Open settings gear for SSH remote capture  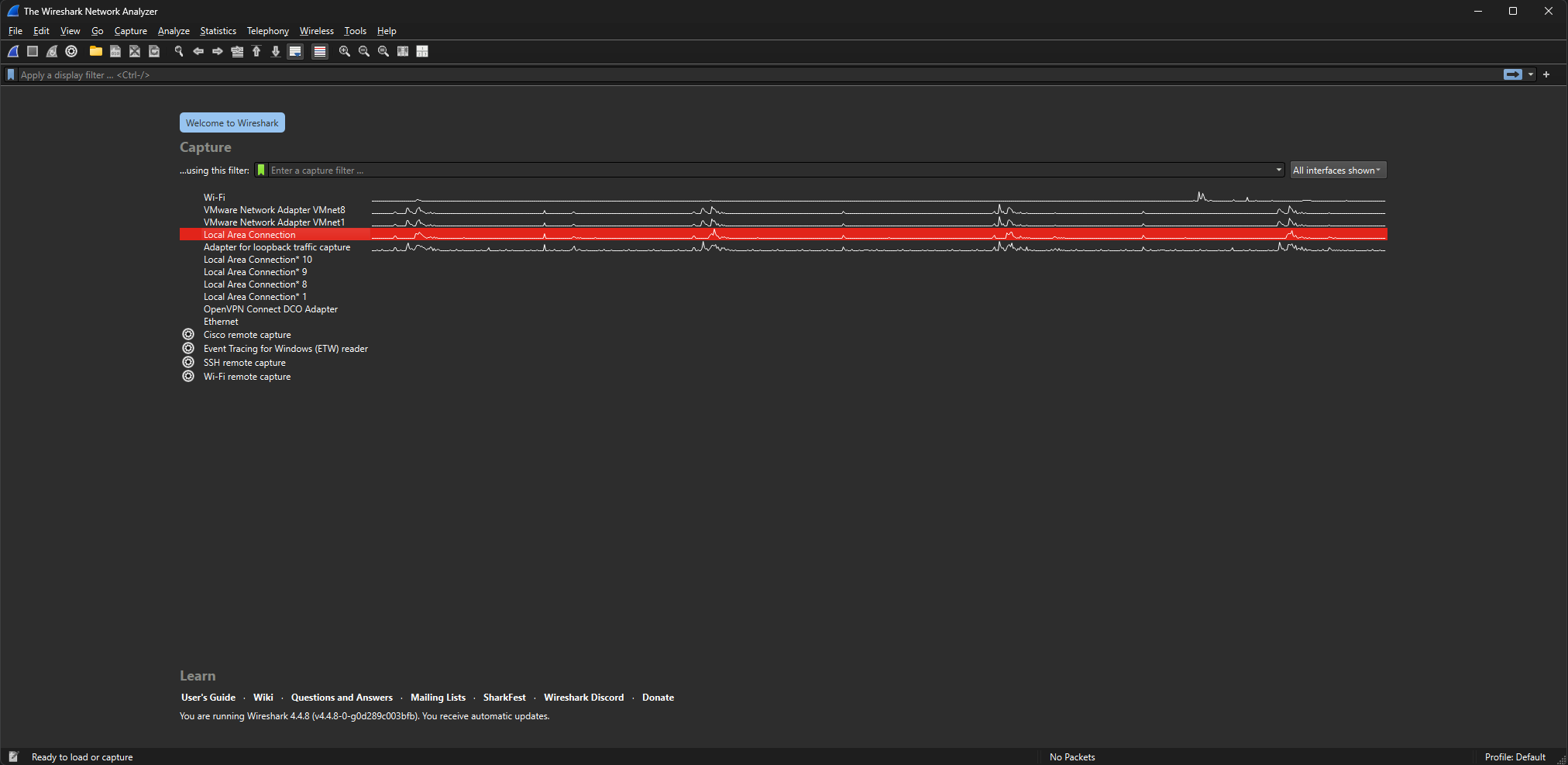188,362
